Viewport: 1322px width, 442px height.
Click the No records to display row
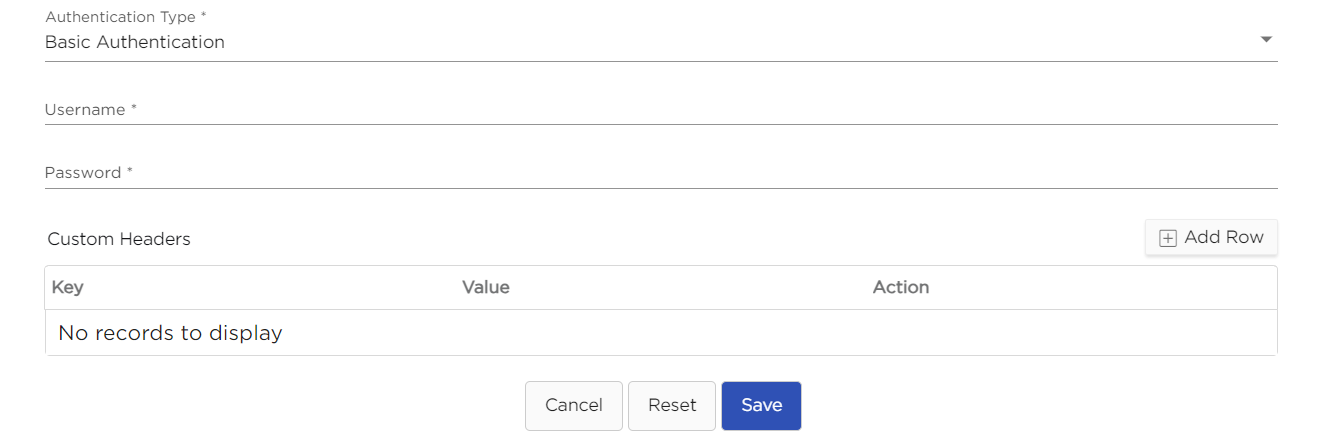tap(170, 333)
